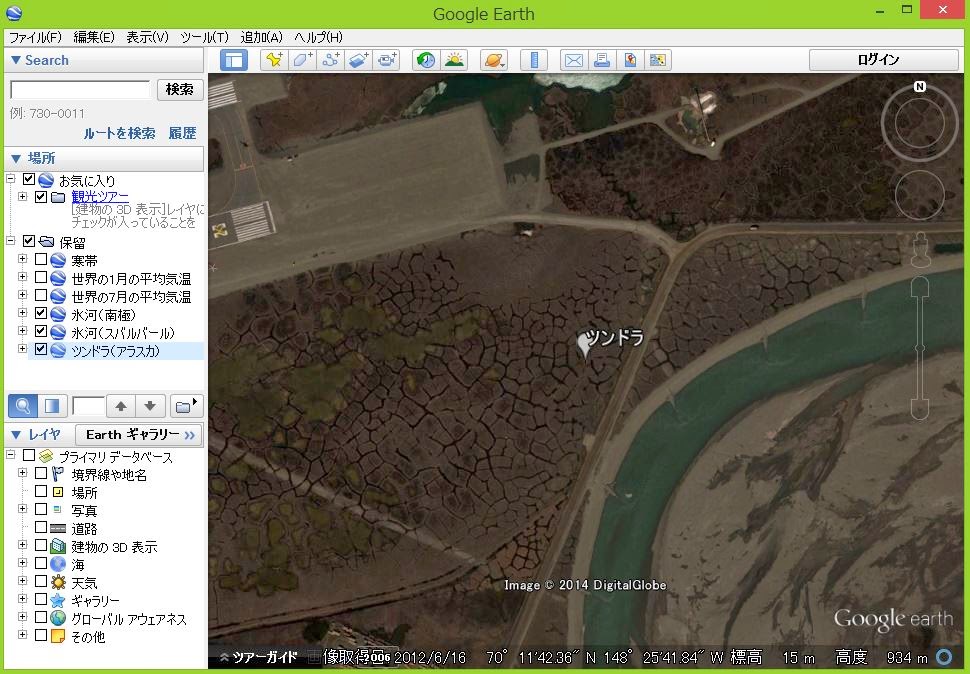
Task: Open the 表示(V) menu
Action: (147, 37)
